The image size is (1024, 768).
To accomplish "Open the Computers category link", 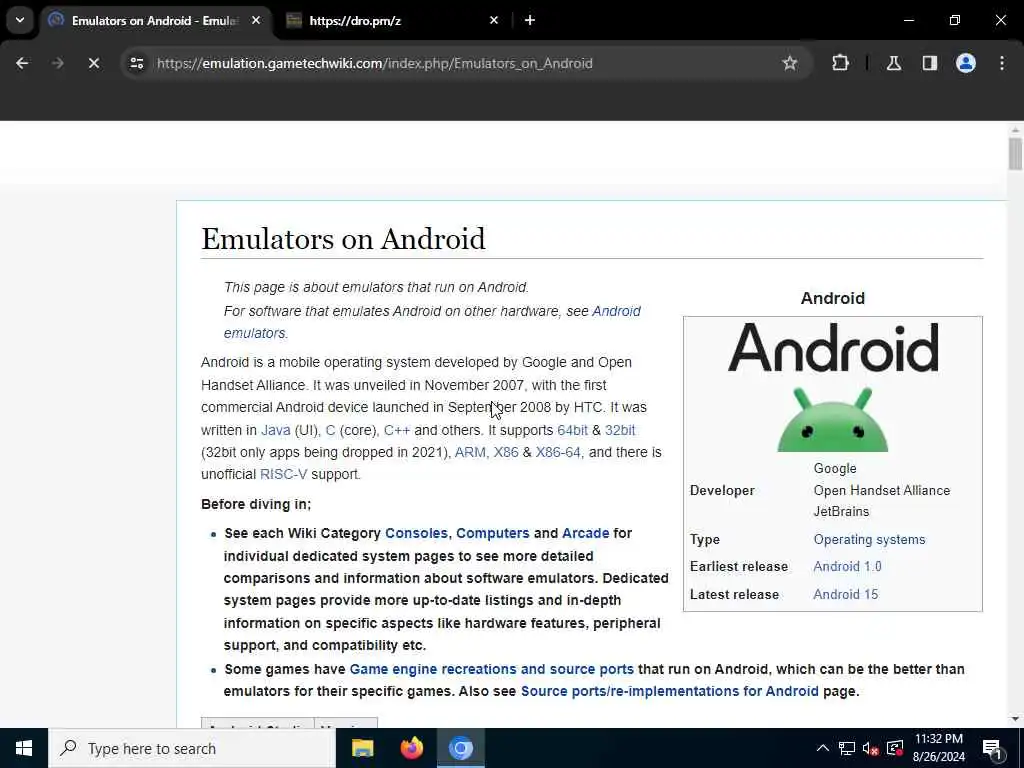I will point(492,534).
